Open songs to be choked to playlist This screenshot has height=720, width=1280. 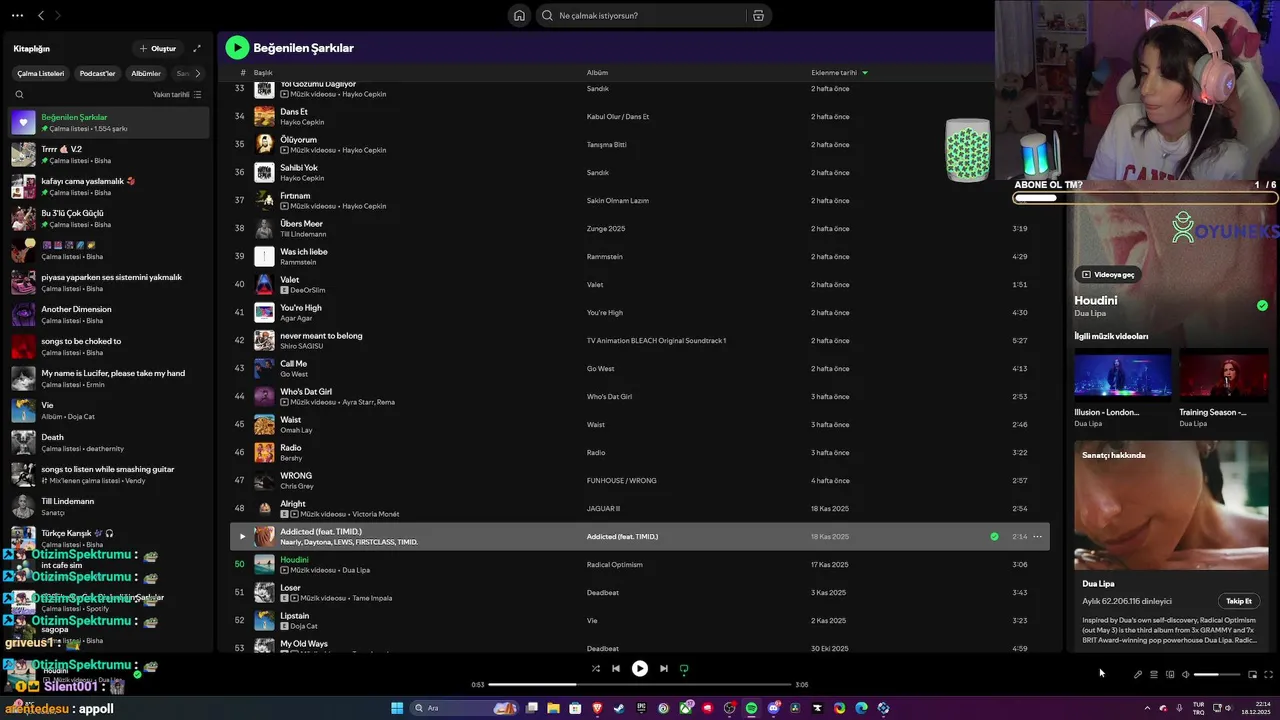point(110,346)
